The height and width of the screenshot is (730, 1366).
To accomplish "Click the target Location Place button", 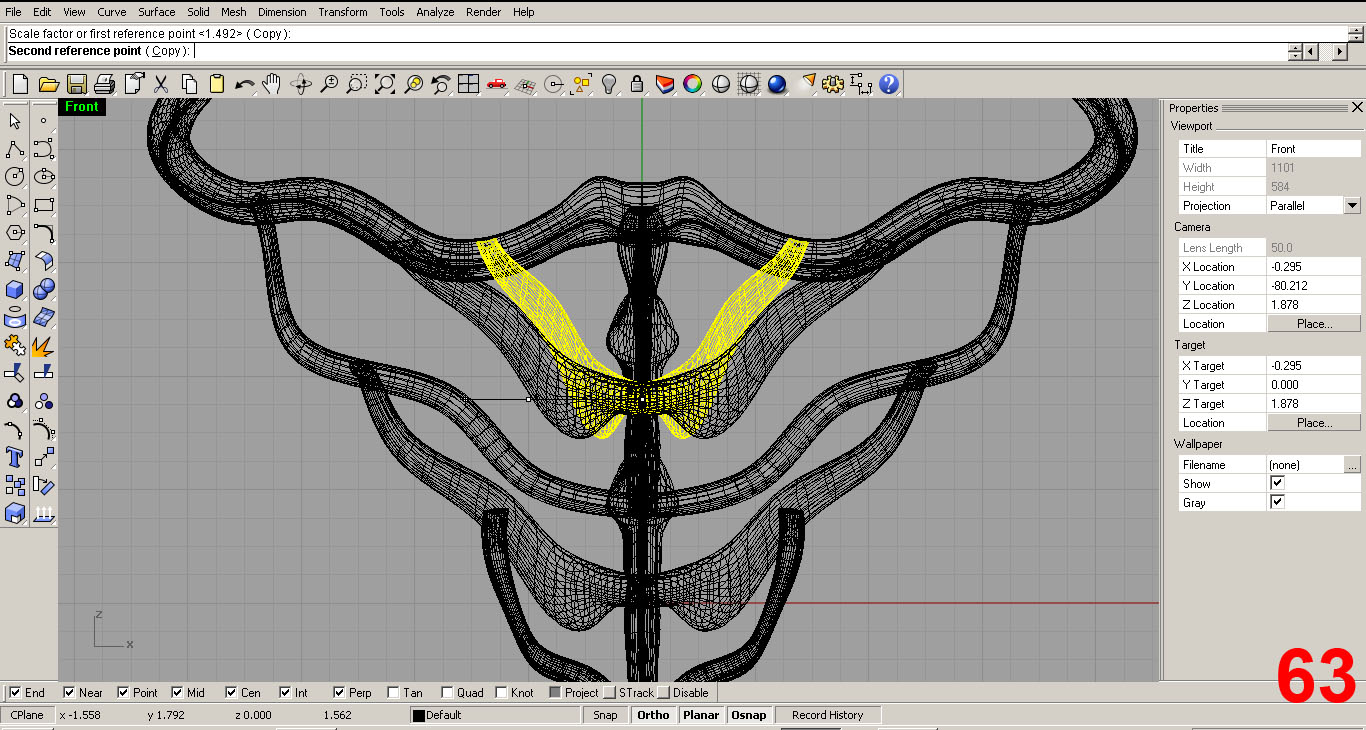I will (x=1314, y=423).
